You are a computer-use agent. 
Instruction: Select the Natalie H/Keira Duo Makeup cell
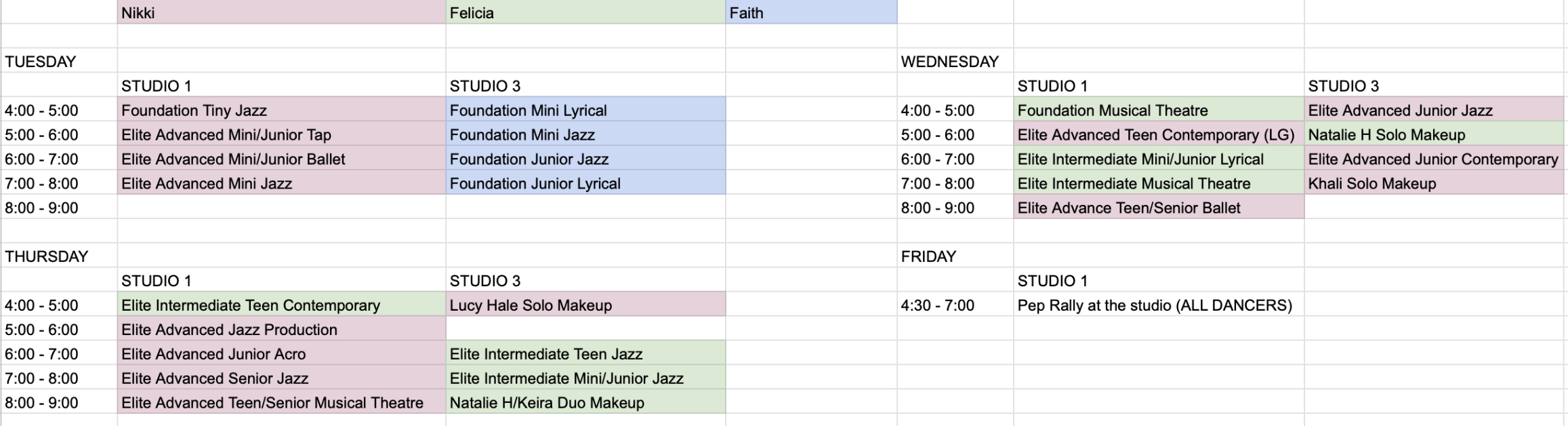[x=585, y=402]
